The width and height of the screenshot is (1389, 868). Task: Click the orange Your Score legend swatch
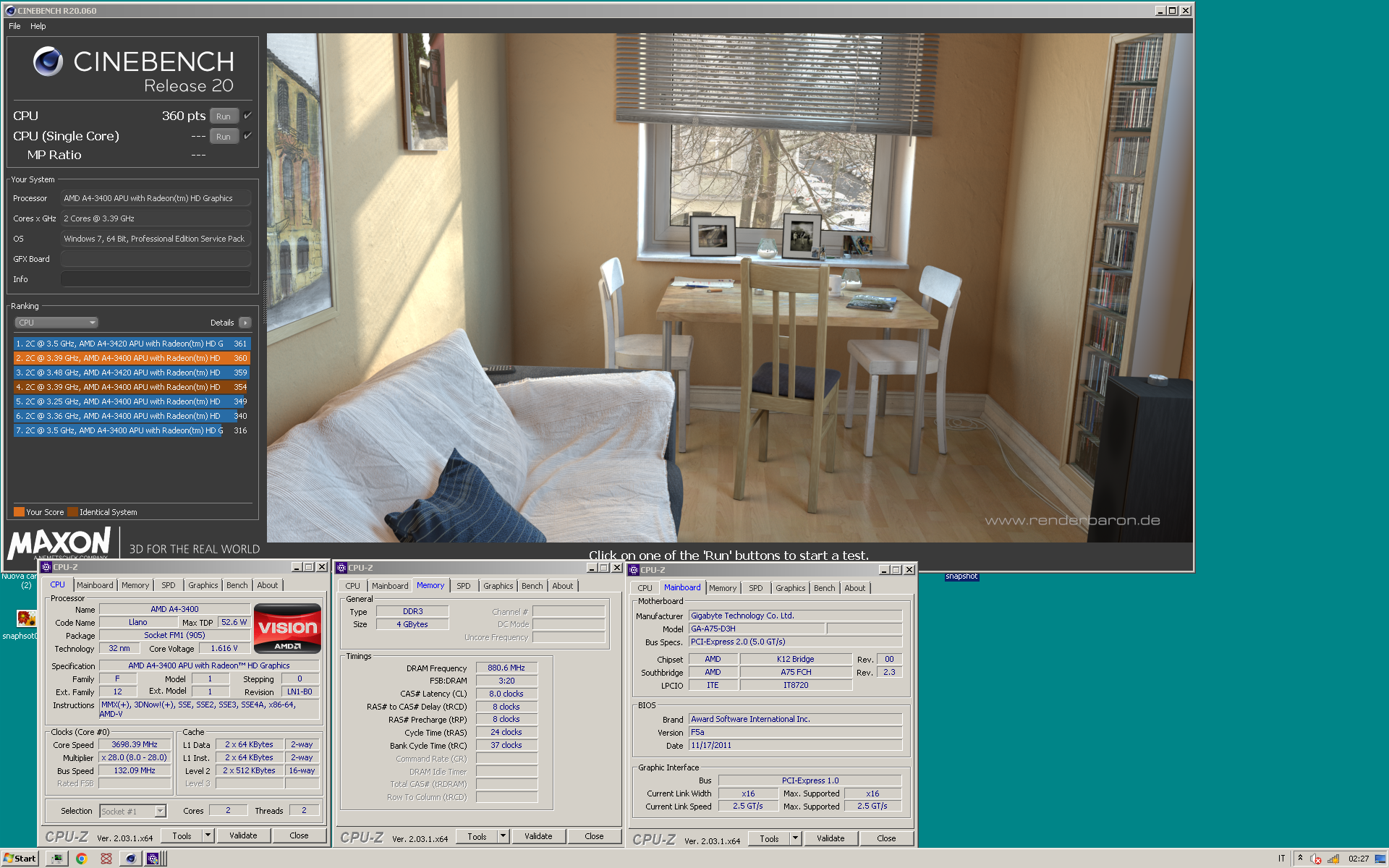(x=20, y=512)
